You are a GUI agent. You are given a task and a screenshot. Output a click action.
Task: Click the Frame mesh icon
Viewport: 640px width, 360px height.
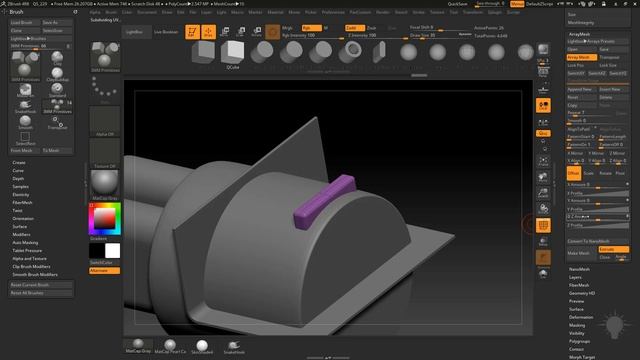[x=543, y=160]
